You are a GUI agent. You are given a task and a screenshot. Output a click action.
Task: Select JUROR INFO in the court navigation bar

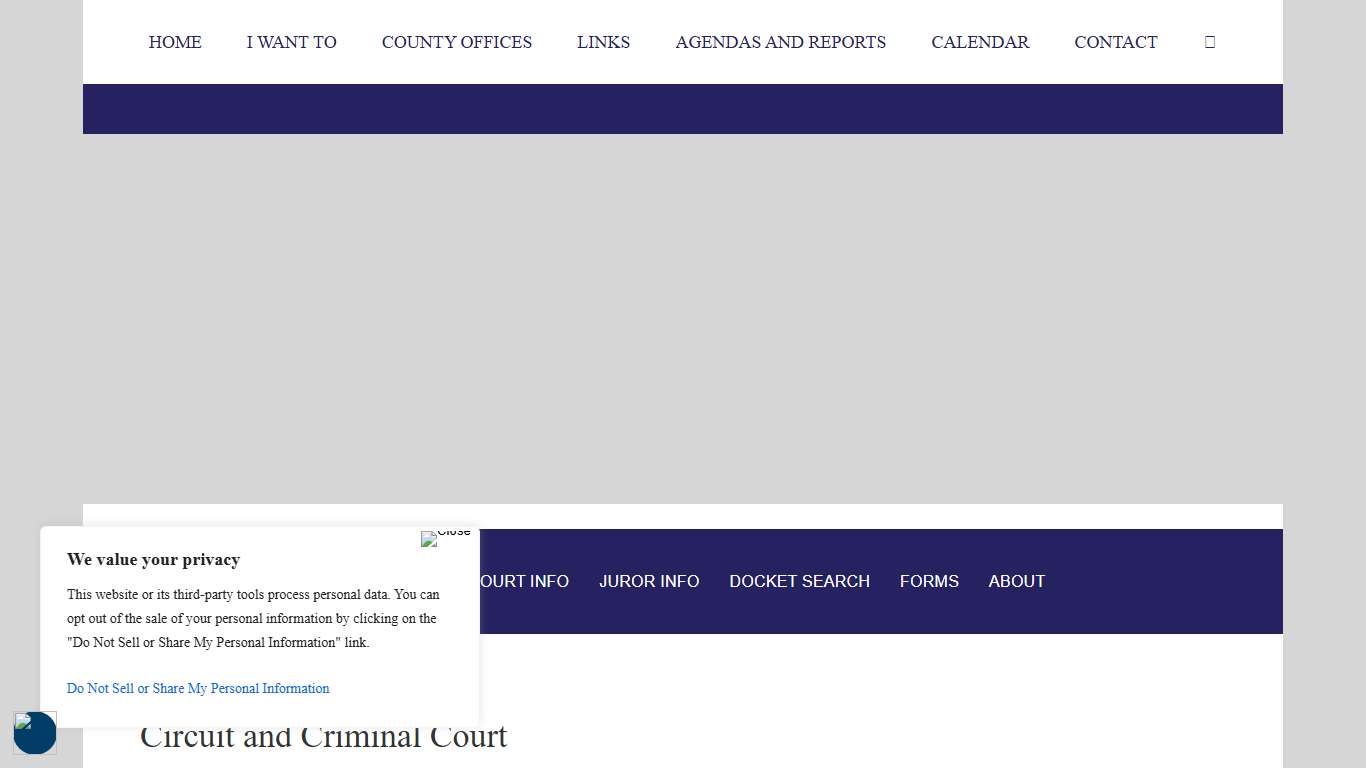click(x=649, y=581)
